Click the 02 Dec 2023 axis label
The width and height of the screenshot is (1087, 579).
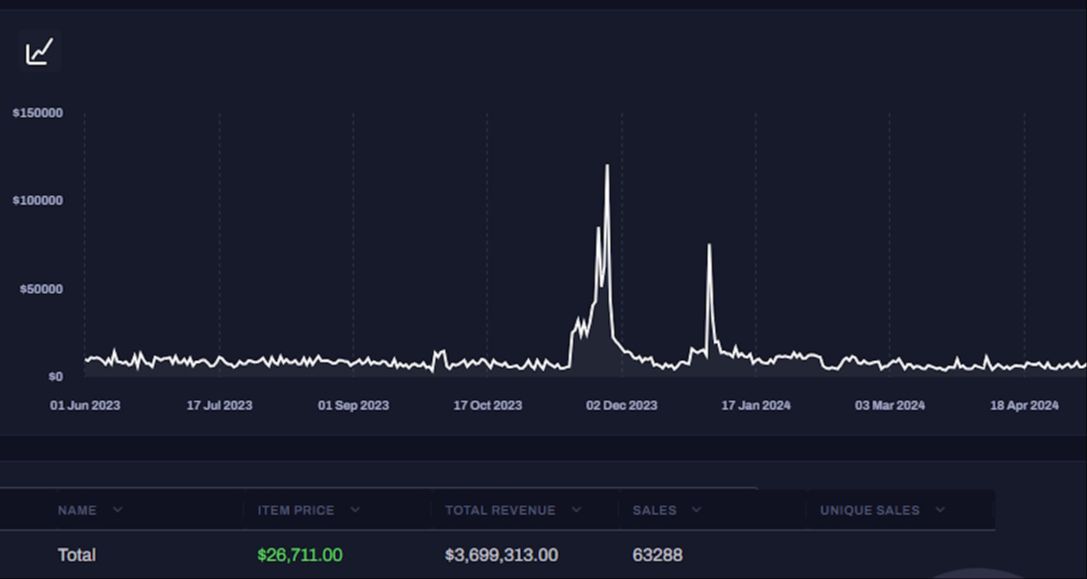point(622,406)
